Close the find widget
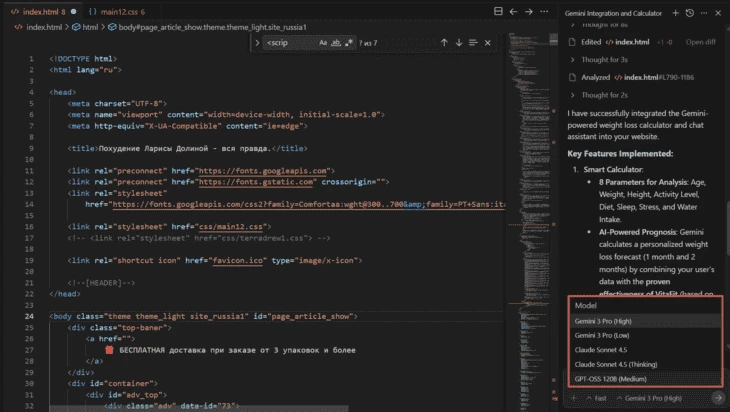This screenshot has width=730, height=412. click(489, 43)
